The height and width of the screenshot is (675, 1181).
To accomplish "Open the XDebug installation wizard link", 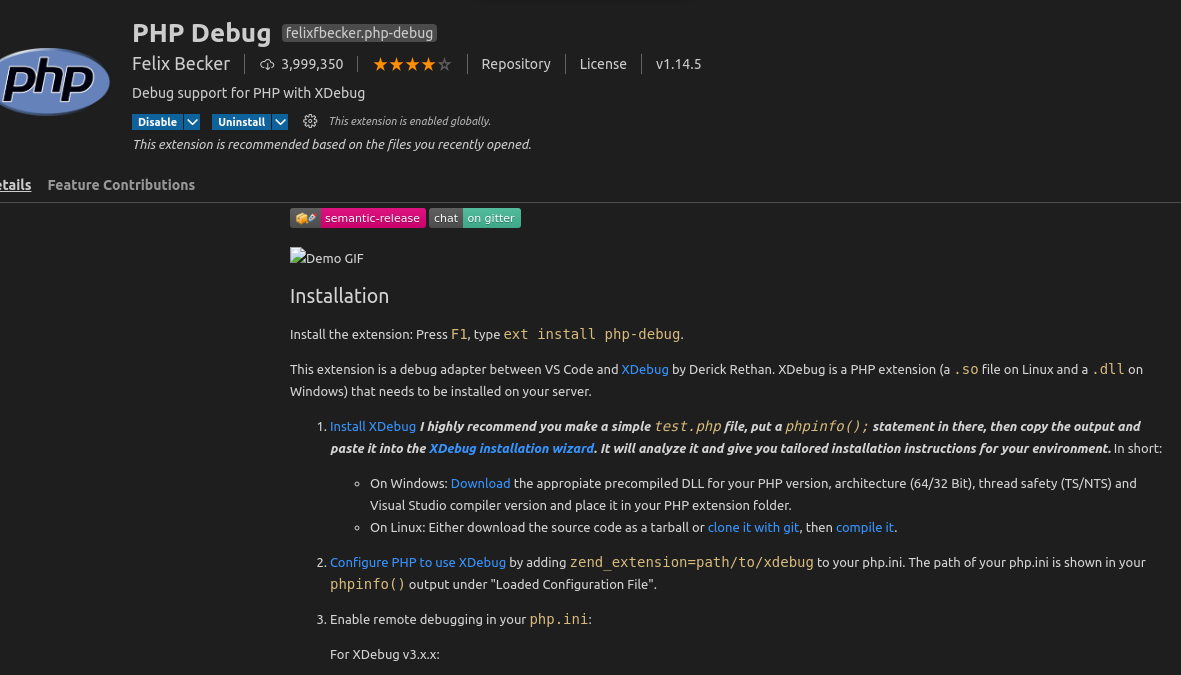I will pyautogui.click(x=511, y=448).
